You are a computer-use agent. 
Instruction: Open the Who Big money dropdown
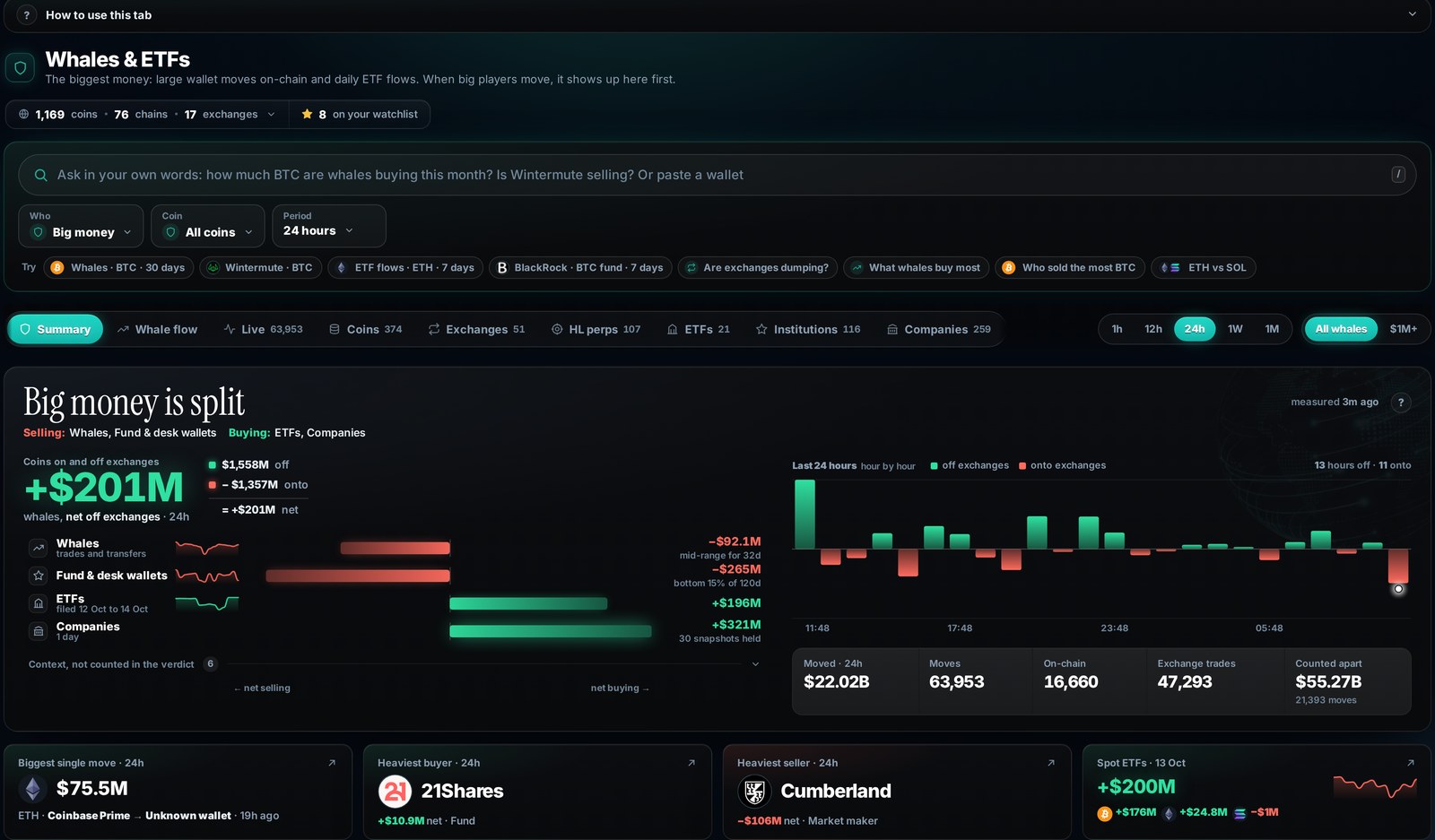pyautogui.click(x=81, y=226)
